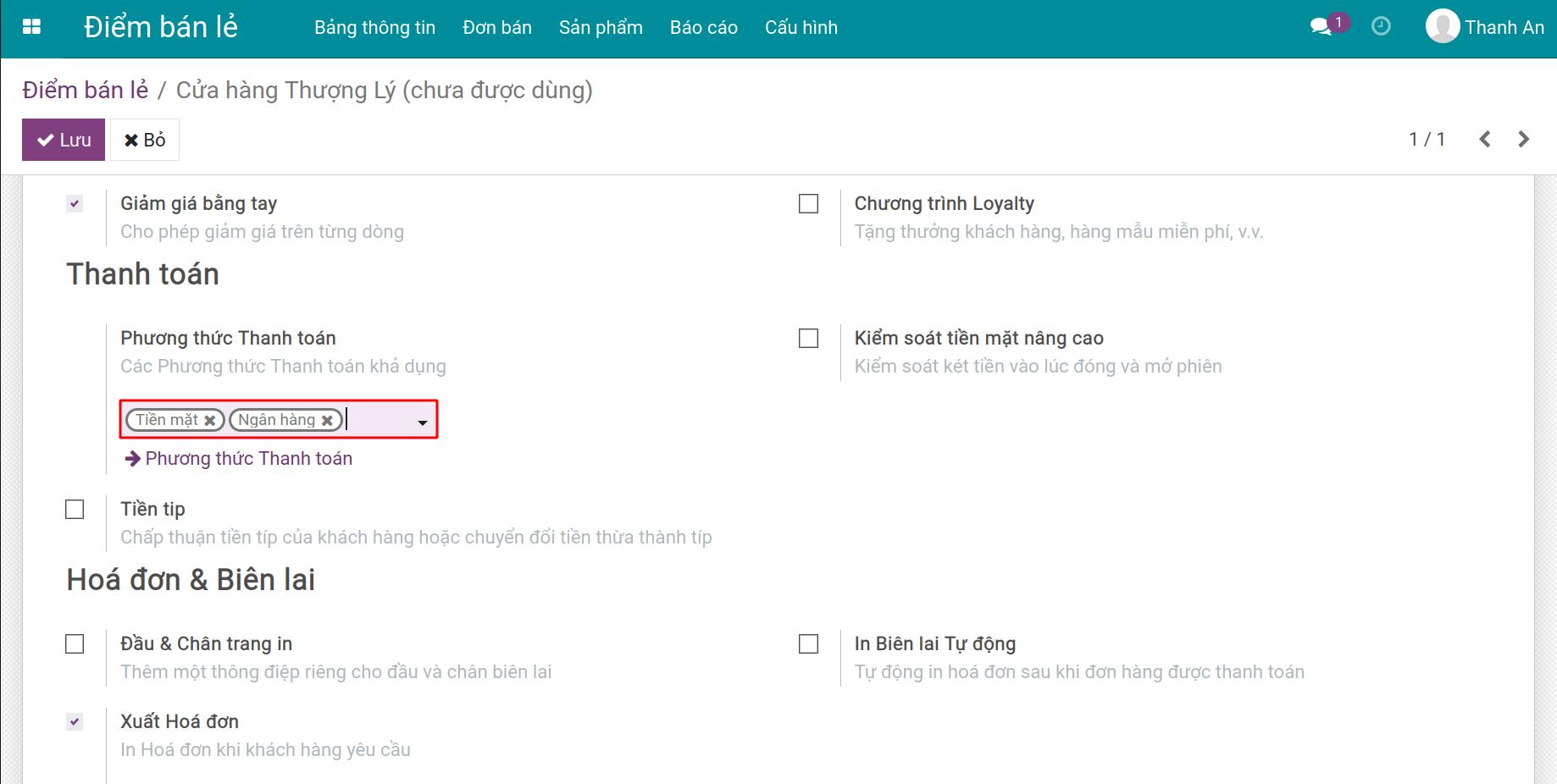The image size is (1557, 784).
Task: Click the Lưu save button
Action: pyautogui.click(x=64, y=140)
